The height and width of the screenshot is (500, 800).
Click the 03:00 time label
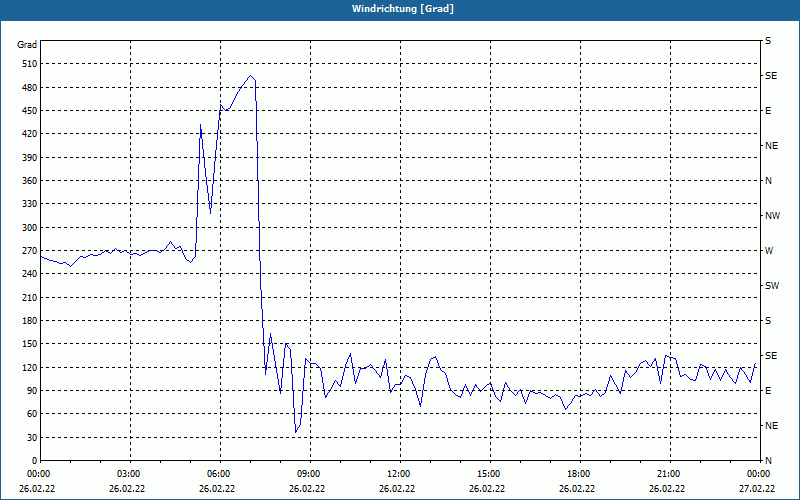[131, 474]
